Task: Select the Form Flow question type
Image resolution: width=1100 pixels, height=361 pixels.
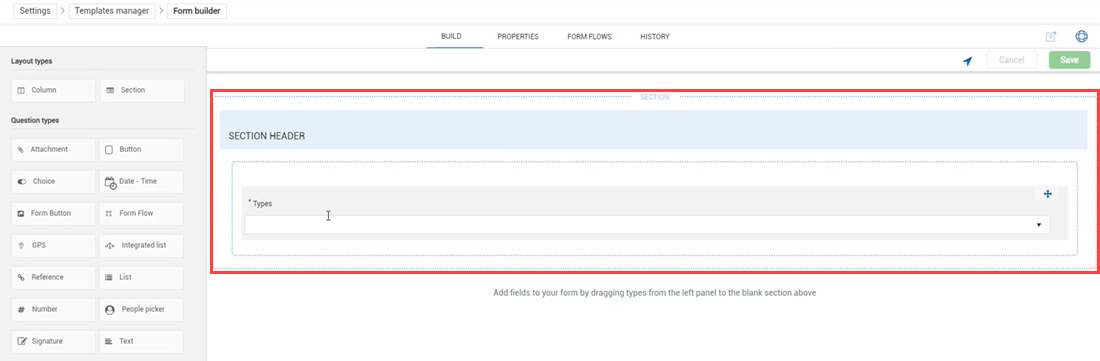Action: coord(142,214)
